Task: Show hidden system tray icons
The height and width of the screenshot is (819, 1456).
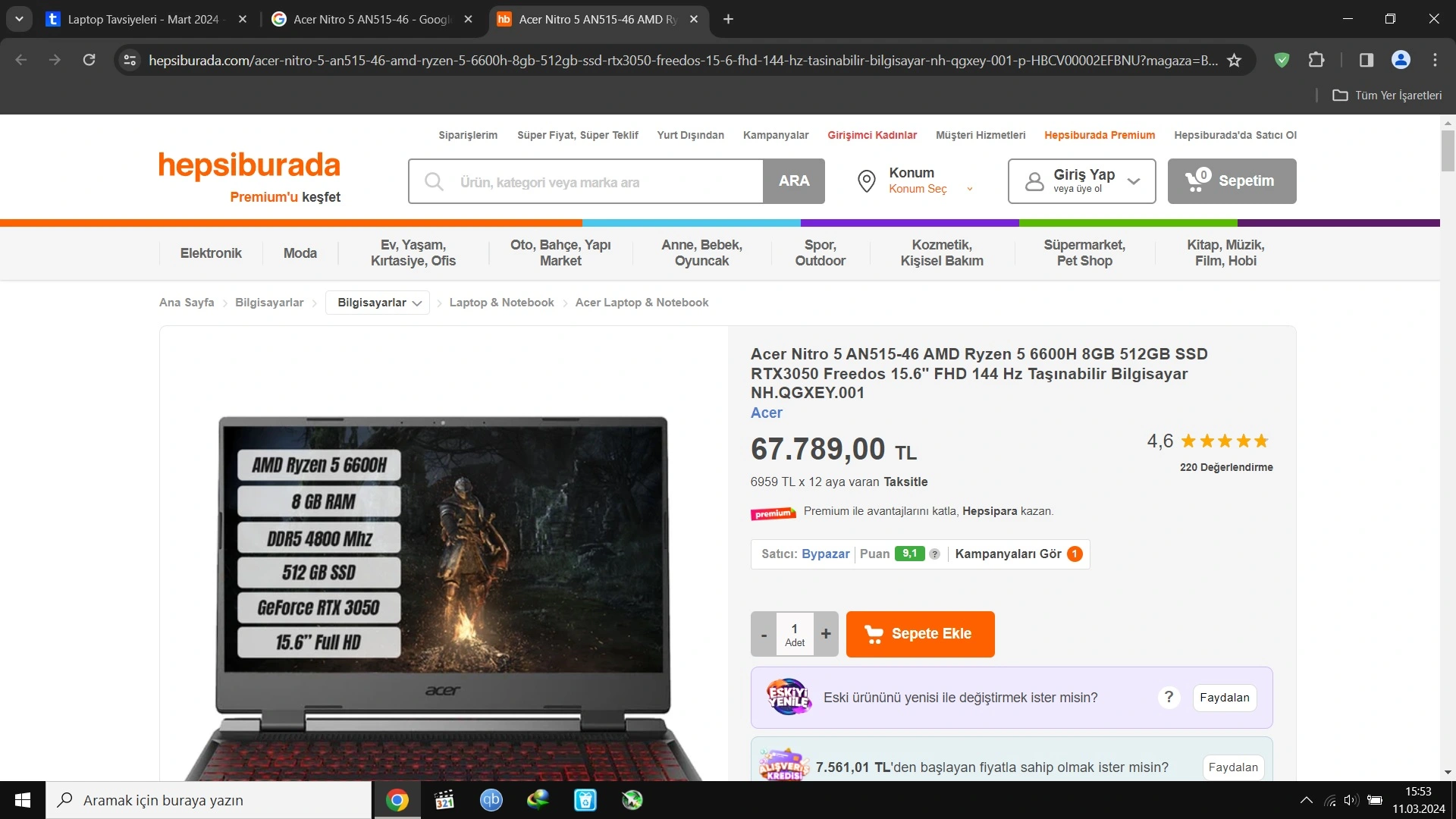Action: (1306, 800)
